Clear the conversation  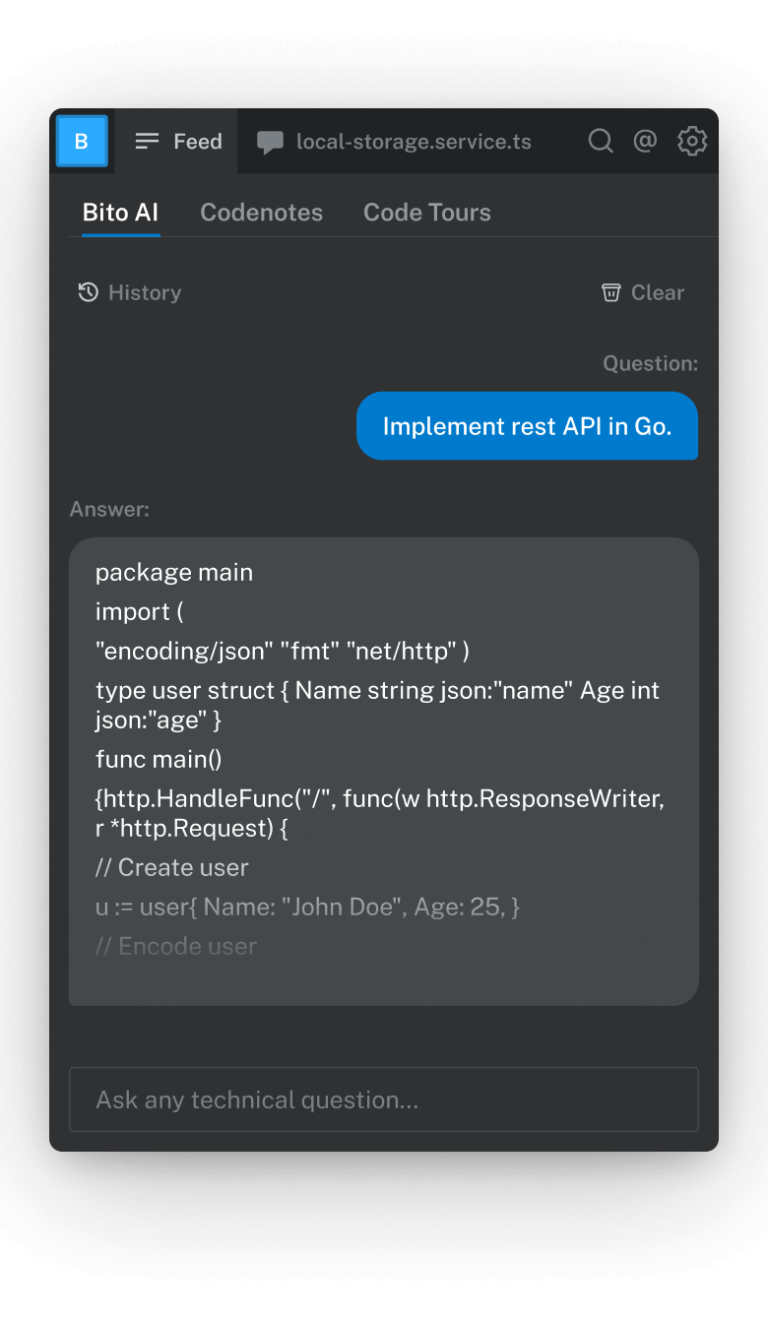coord(643,292)
